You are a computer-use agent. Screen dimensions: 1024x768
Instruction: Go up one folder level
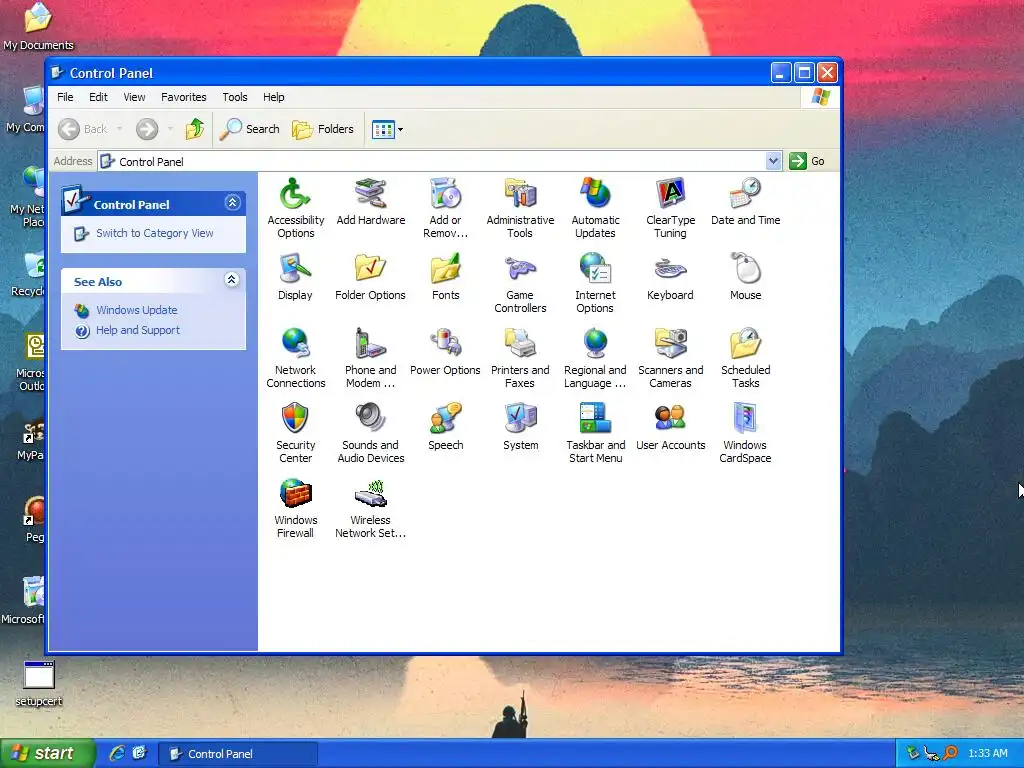point(195,129)
